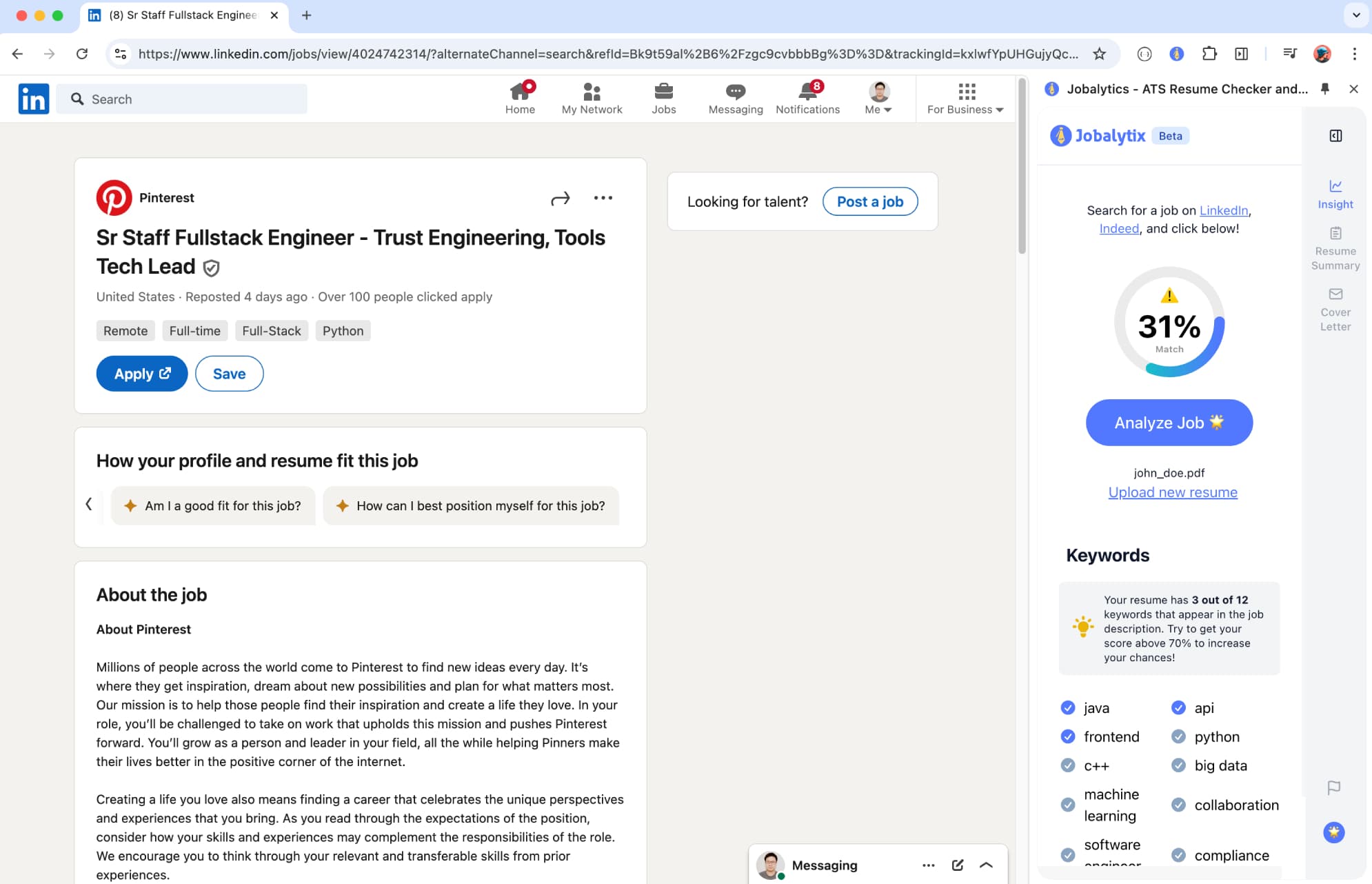This screenshot has width=1372, height=884.
Task: Click Analyze Job button
Action: click(1169, 423)
